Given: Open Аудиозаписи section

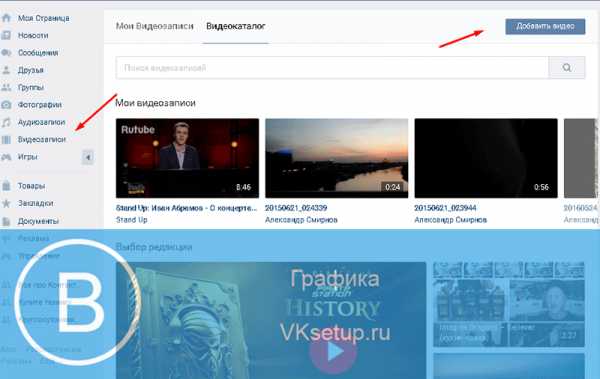Looking at the screenshot, I should point(41,122).
